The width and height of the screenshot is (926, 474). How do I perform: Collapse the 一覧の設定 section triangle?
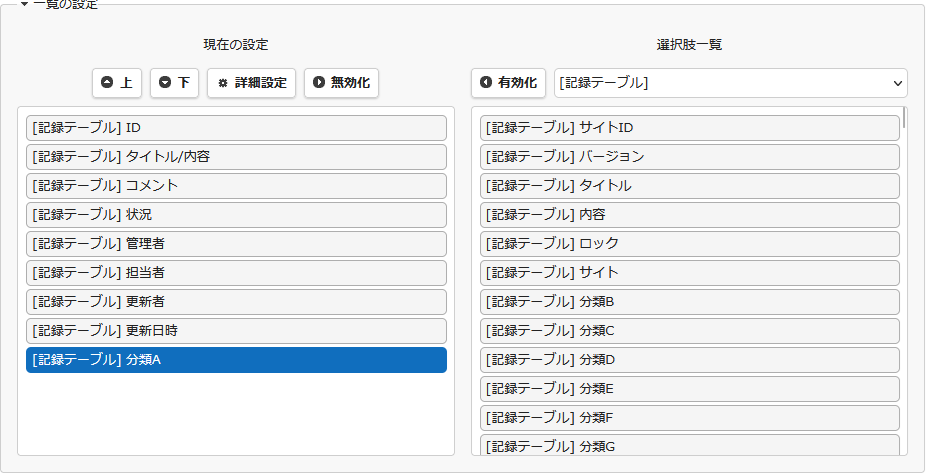[x=24, y=4]
